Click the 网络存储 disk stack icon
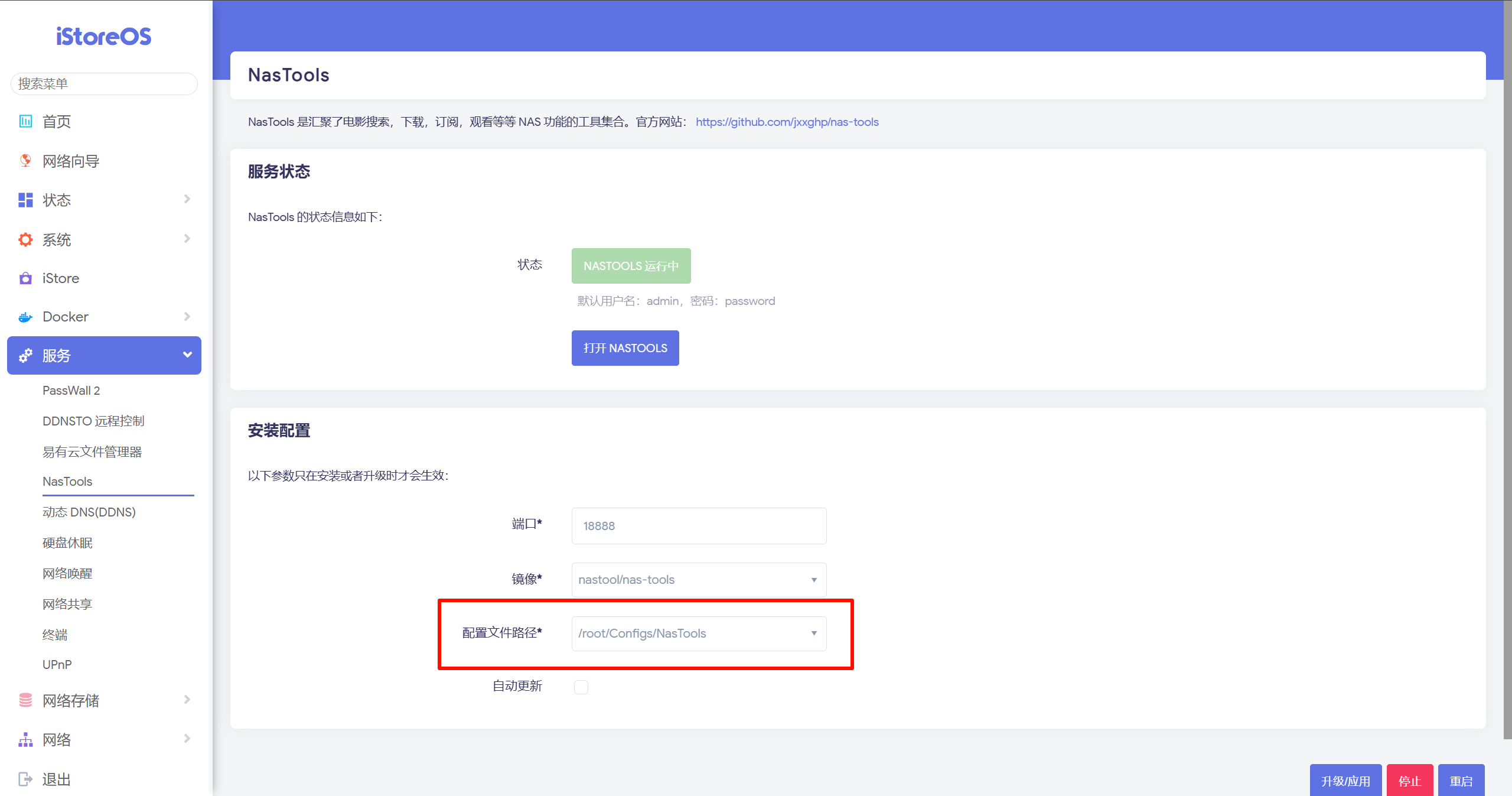 point(25,700)
